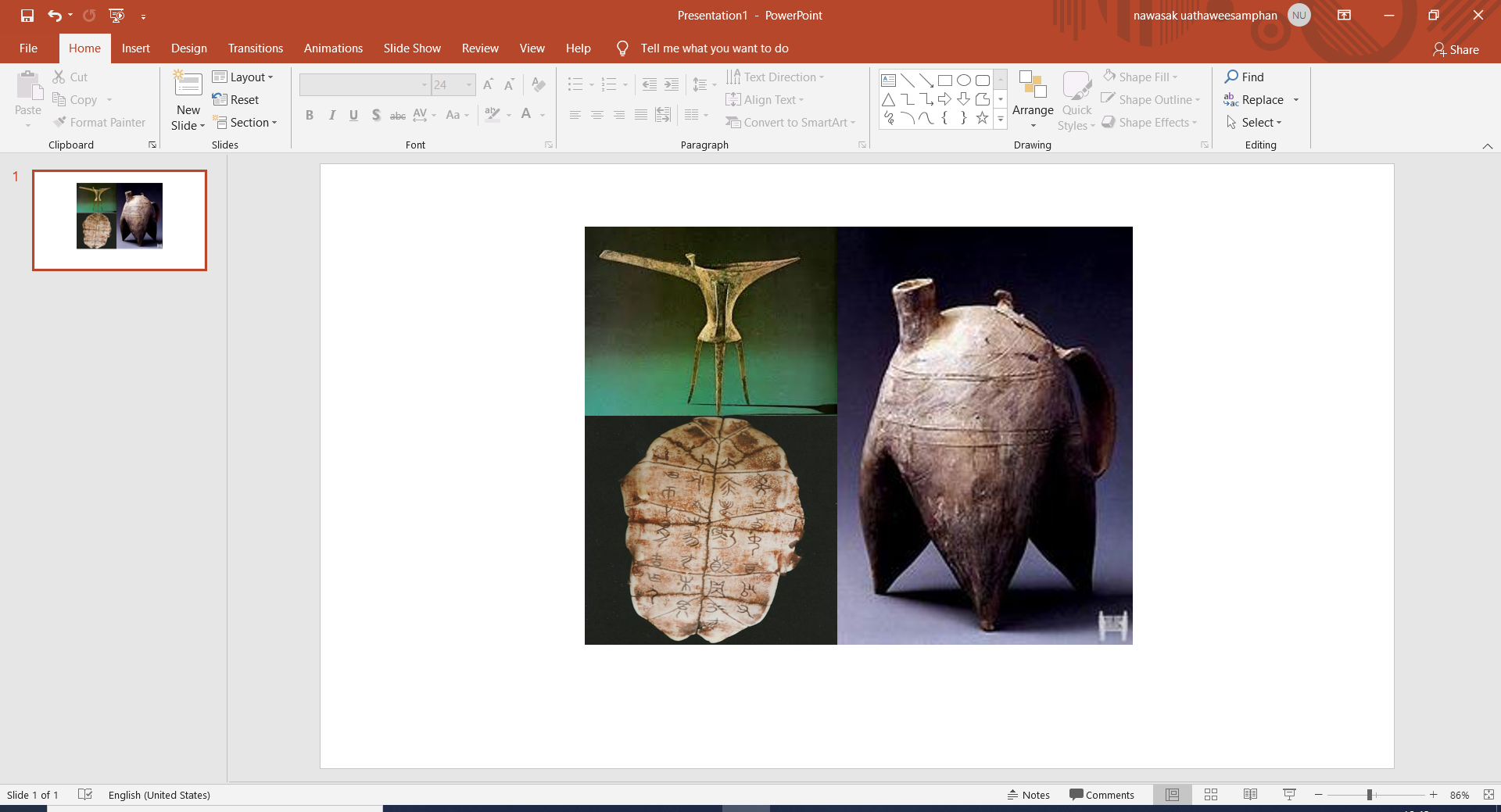Click the Save icon in title bar
This screenshot has width=1501, height=812.
27,16
